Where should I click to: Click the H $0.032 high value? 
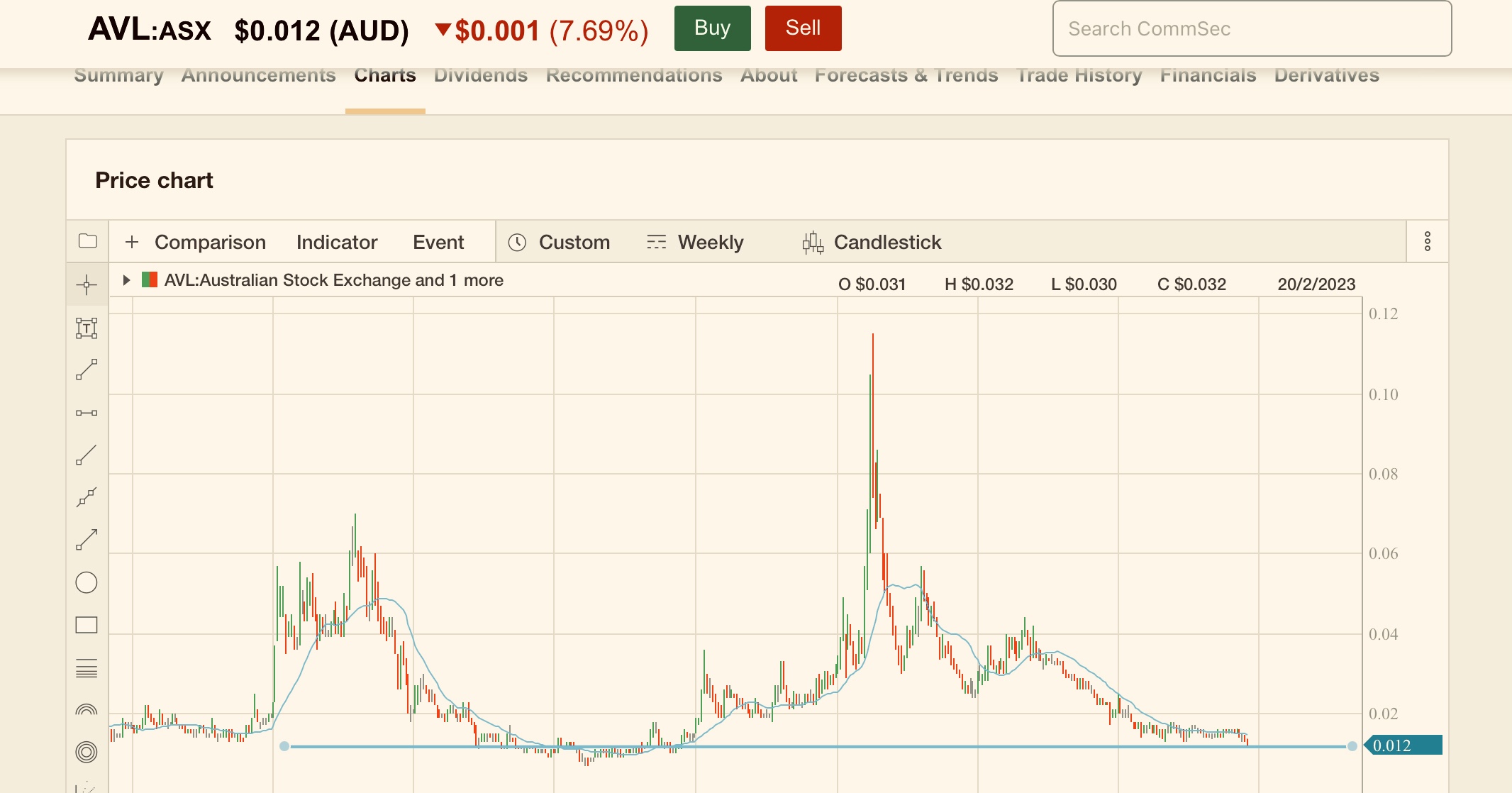[979, 284]
